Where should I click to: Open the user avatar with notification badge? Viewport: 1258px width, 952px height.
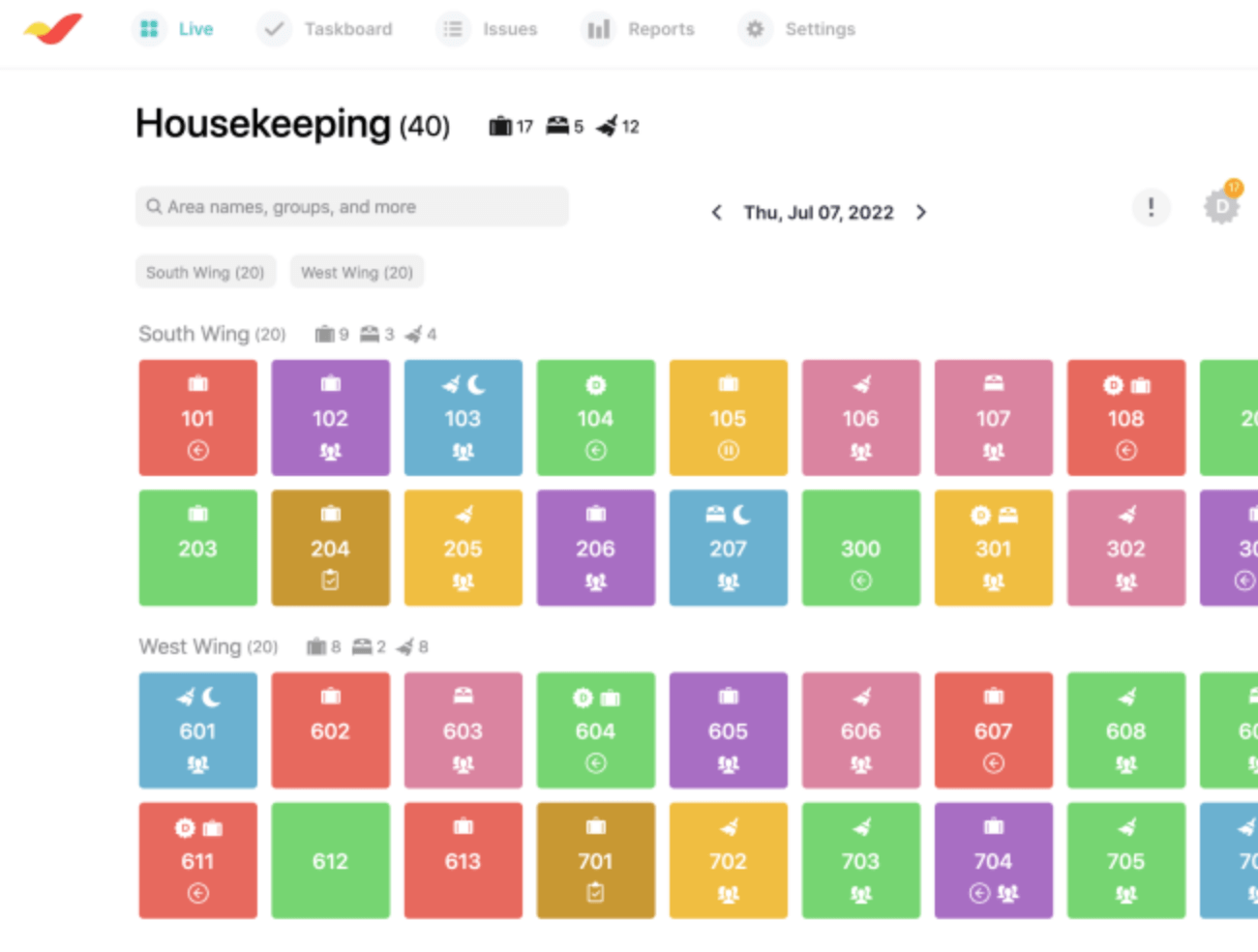pyautogui.click(x=1221, y=206)
